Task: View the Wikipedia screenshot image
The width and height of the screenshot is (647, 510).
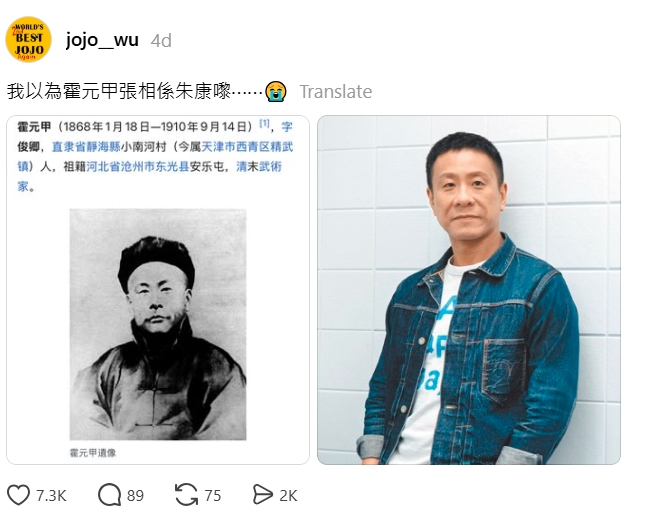Action: click(158, 290)
